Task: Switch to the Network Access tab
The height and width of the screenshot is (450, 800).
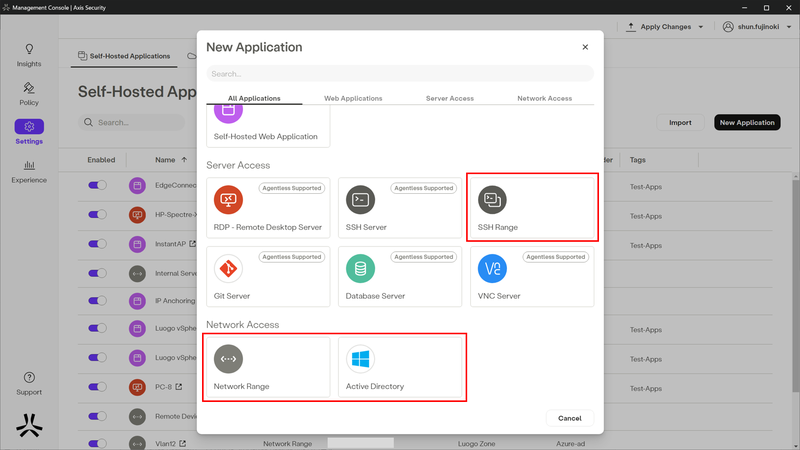Action: (544, 98)
